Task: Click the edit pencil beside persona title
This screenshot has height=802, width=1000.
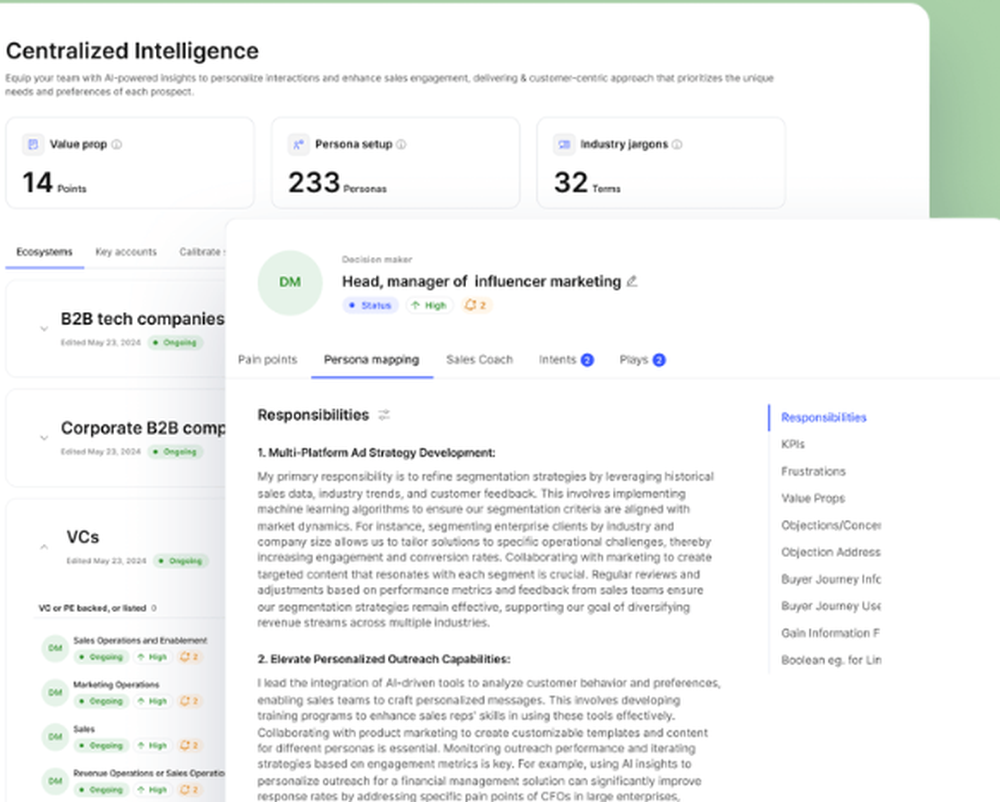Action: coord(632,282)
